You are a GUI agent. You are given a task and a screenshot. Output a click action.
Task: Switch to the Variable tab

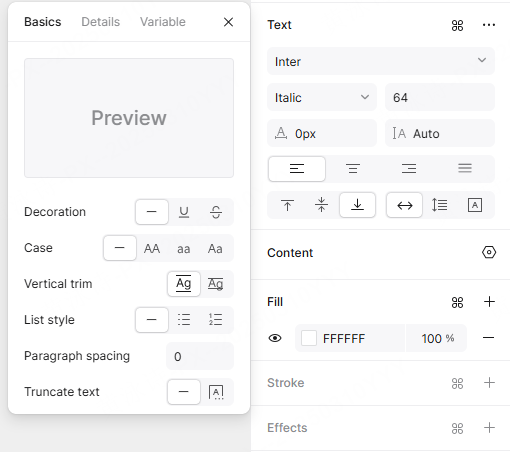(163, 22)
